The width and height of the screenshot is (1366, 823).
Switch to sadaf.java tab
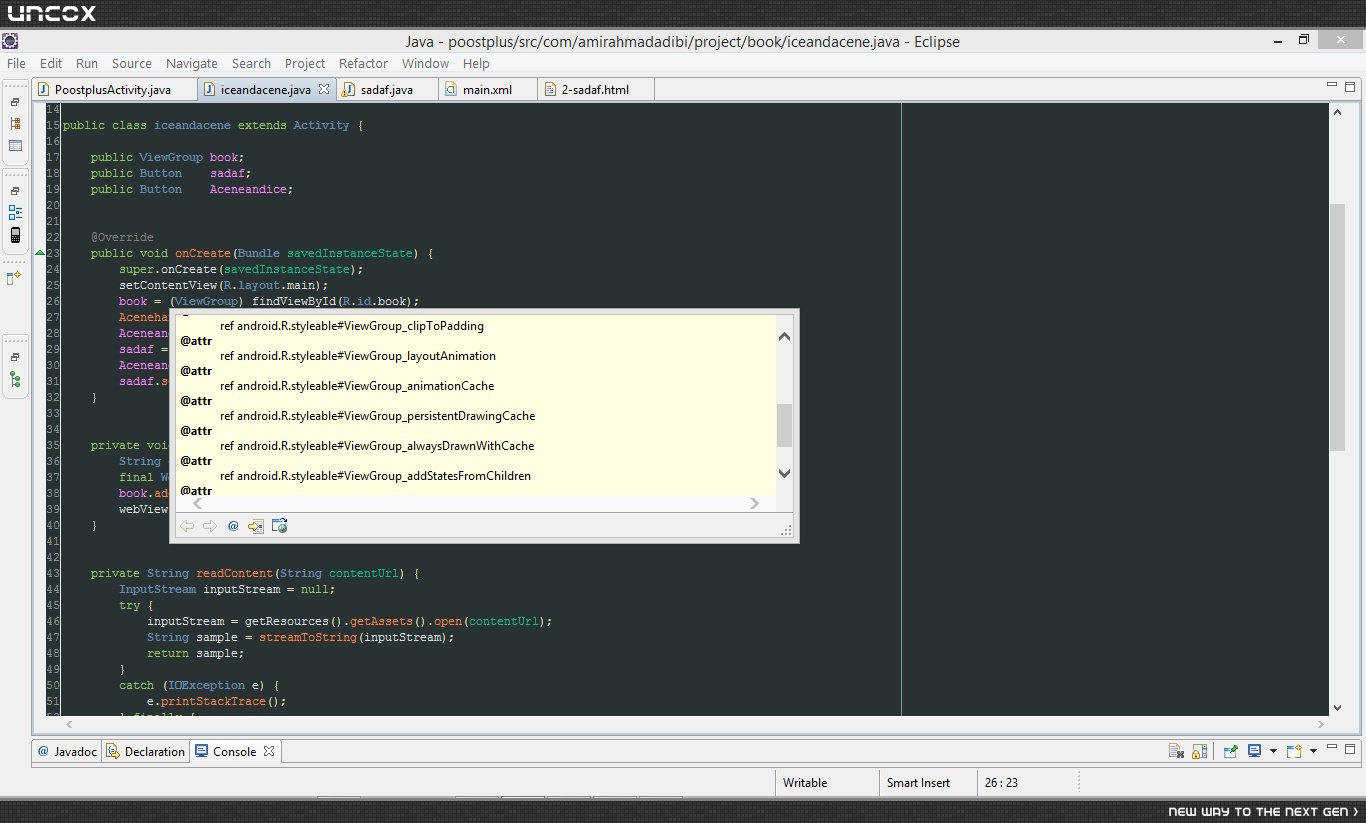pyautogui.click(x=387, y=89)
